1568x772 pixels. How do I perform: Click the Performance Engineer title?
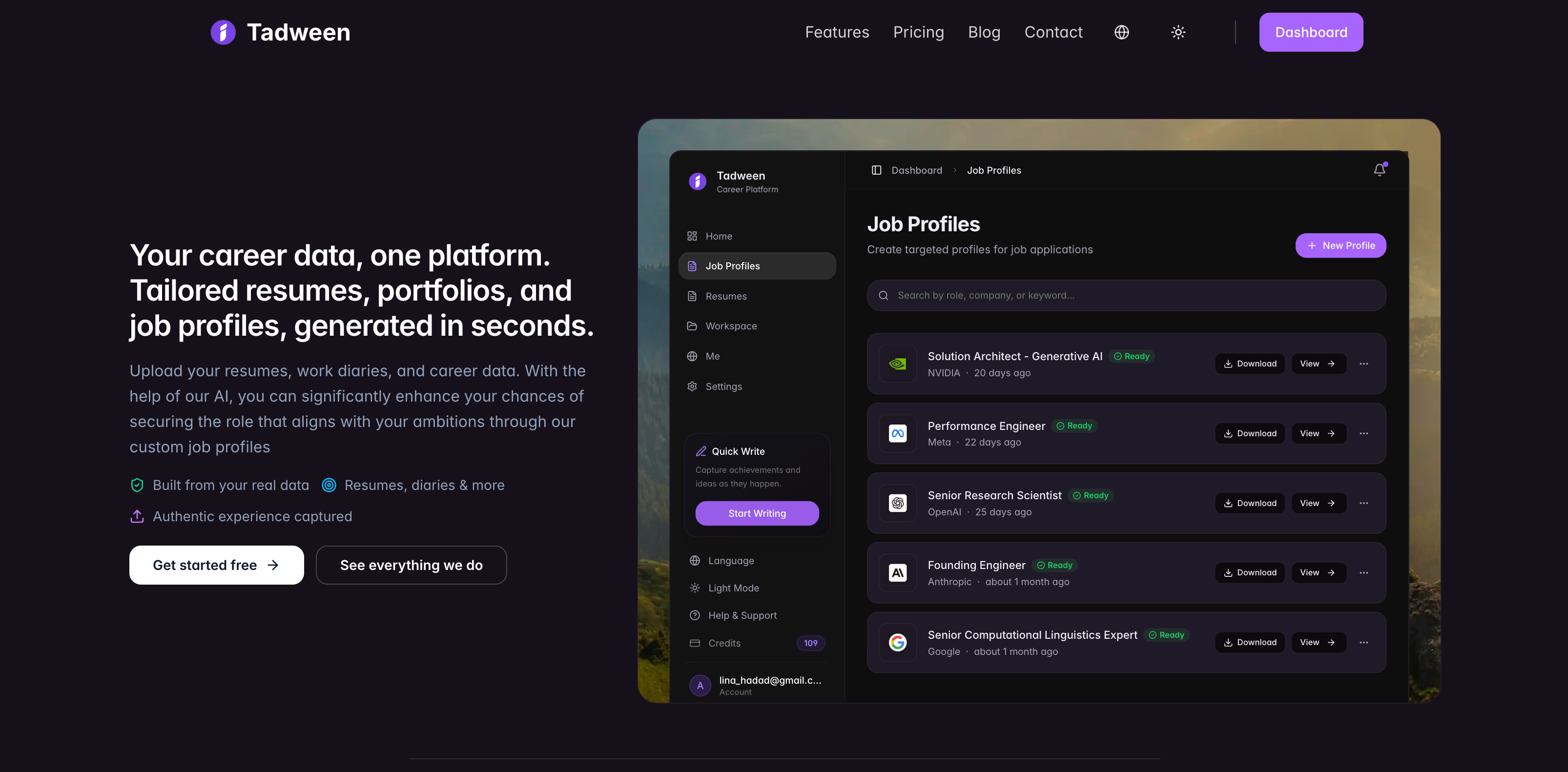coord(986,426)
